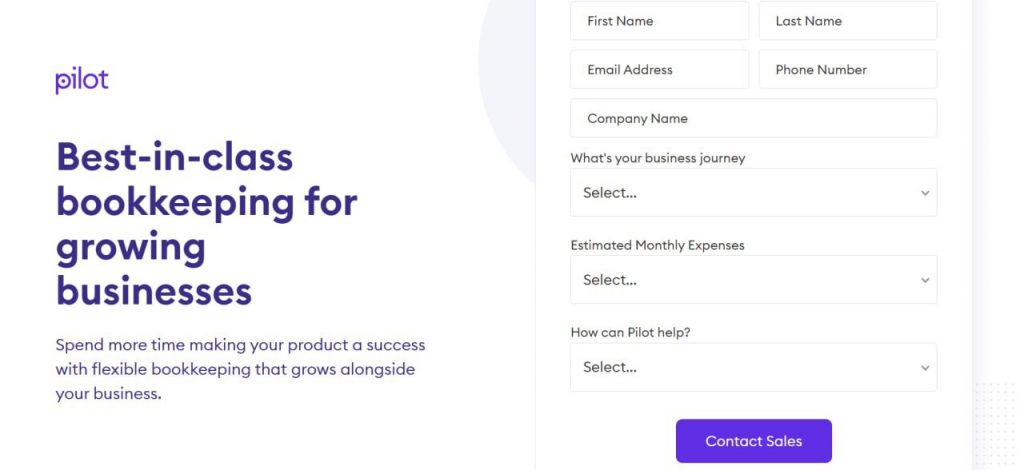
Task: Click chevron arrow on business journey select
Action: [925, 193]
